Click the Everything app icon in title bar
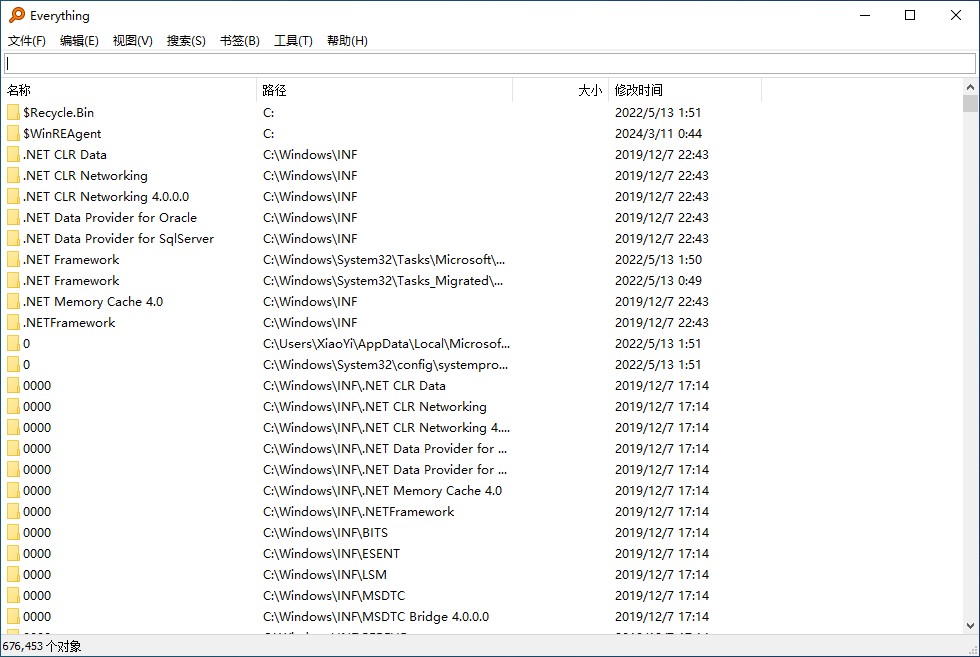 16,15
